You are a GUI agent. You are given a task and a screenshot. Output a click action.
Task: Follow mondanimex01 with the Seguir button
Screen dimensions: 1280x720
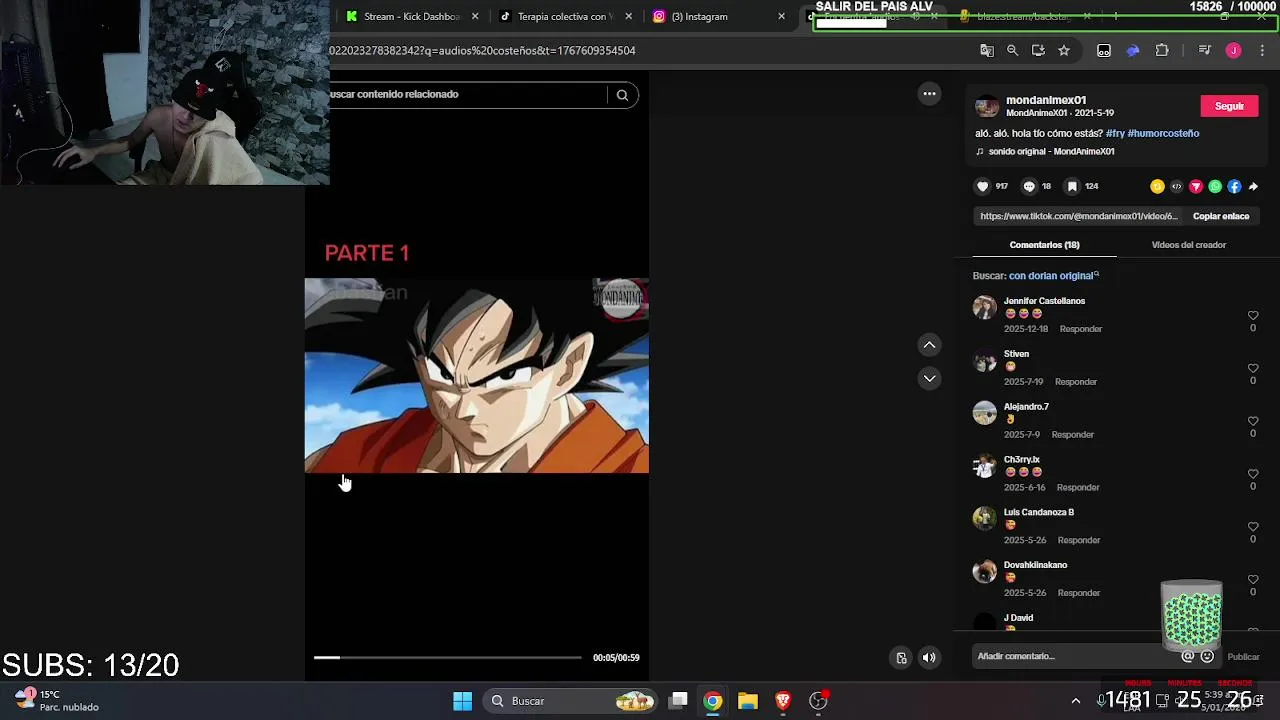pyautogui.click(x=1229, y=106)
